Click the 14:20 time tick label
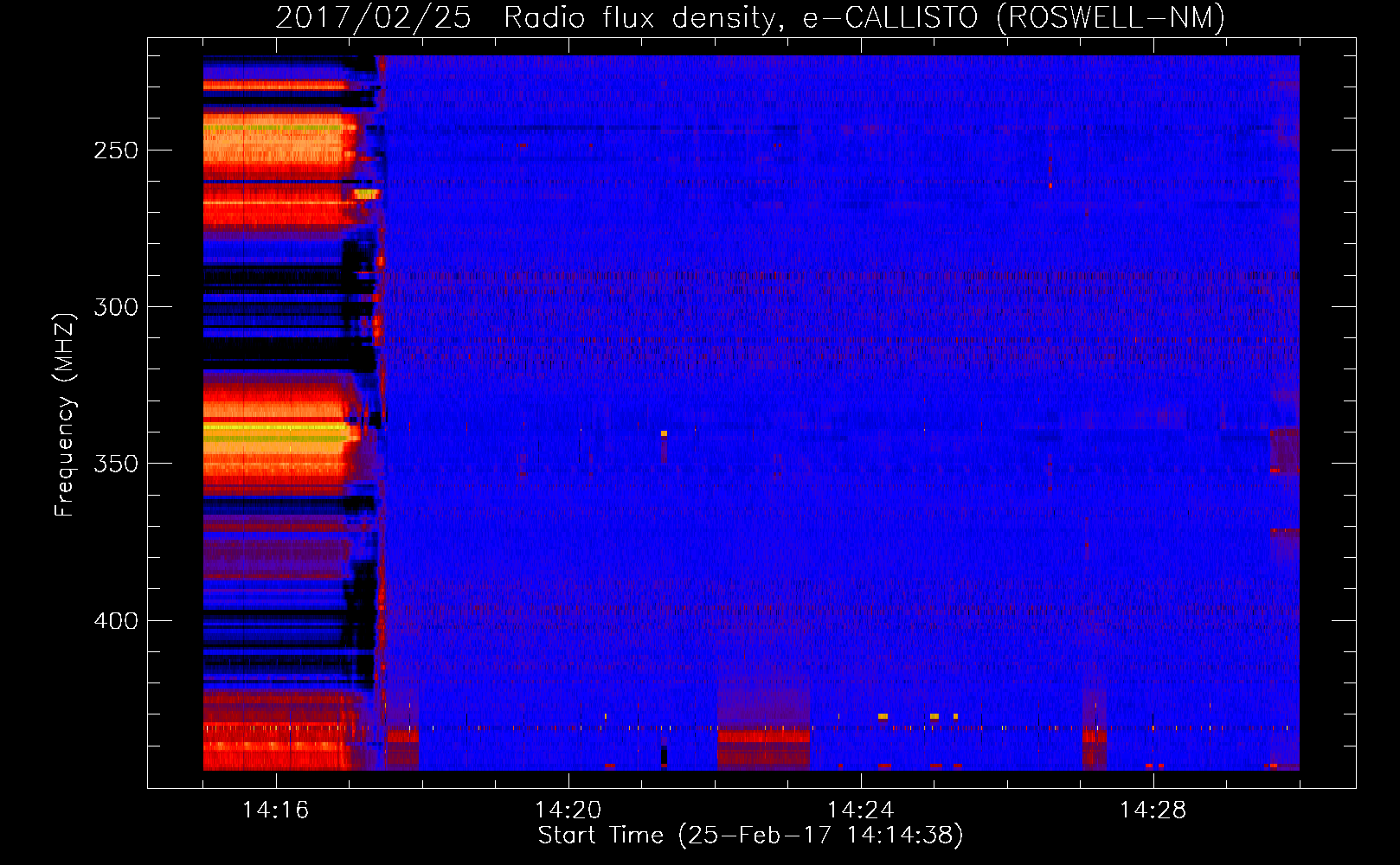This screenshot has height=865, width=1400. [x=568, y=810]
